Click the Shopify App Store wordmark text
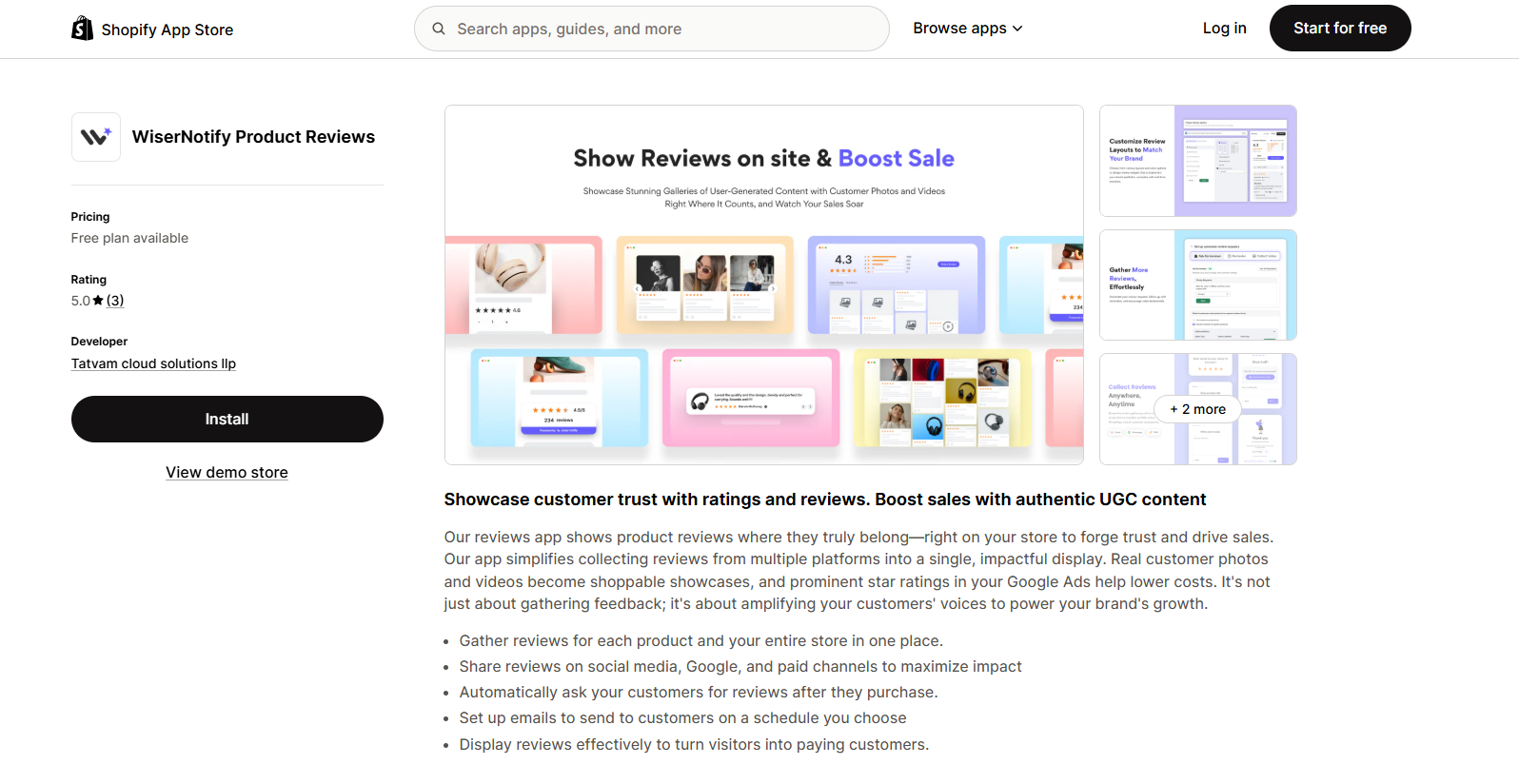The width and height of the screenshot is (1519, 784). pos(168,29)
